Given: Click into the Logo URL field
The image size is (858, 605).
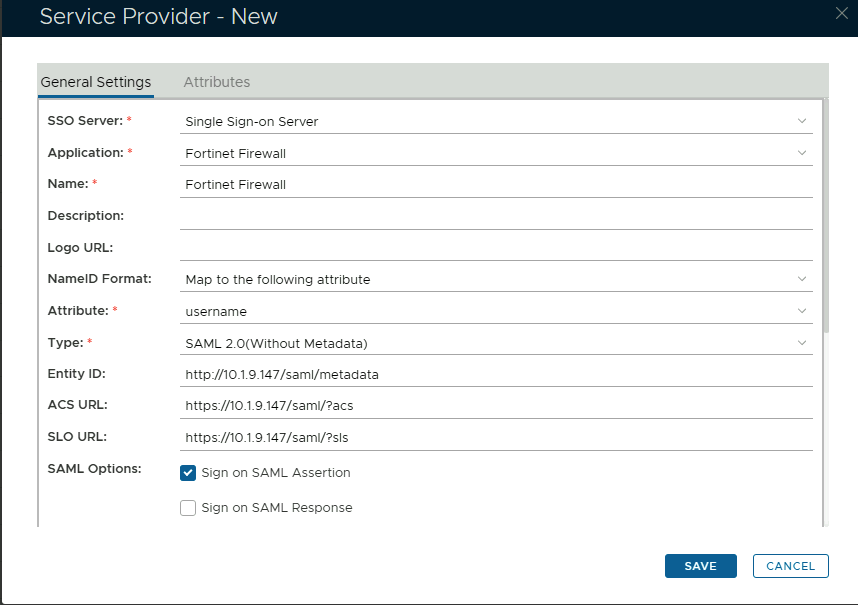Looking at the screenshot, I should (x=496, y=247).
